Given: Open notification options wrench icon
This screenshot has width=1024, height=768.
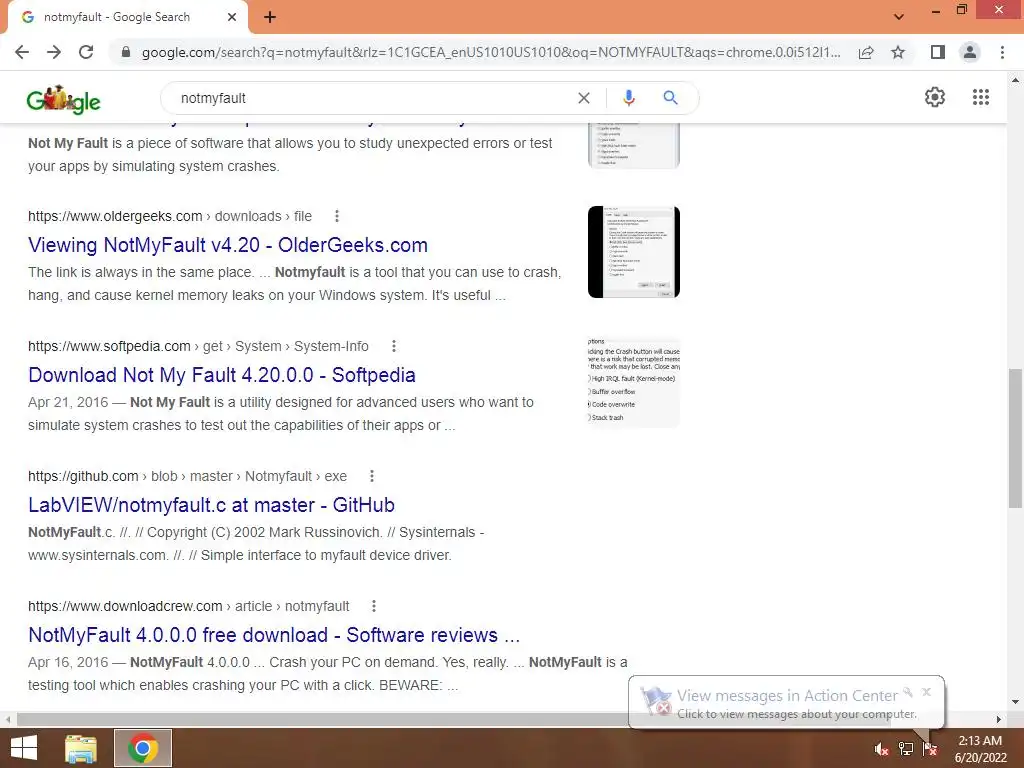Looking at the screenshot, I should coord(908,692).
